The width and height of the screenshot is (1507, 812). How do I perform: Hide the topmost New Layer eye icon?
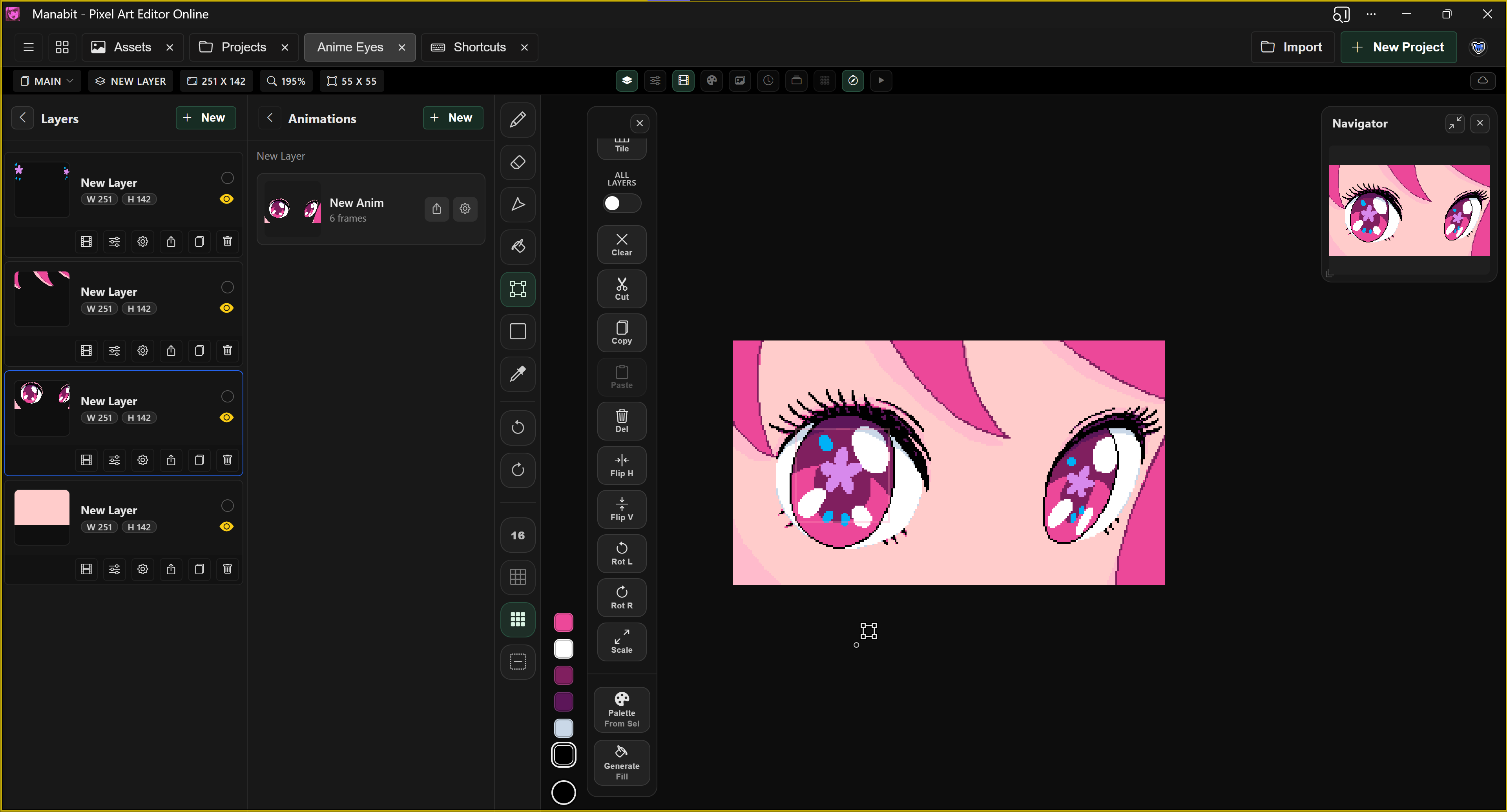pyautogui.click(x=226, y=199)
